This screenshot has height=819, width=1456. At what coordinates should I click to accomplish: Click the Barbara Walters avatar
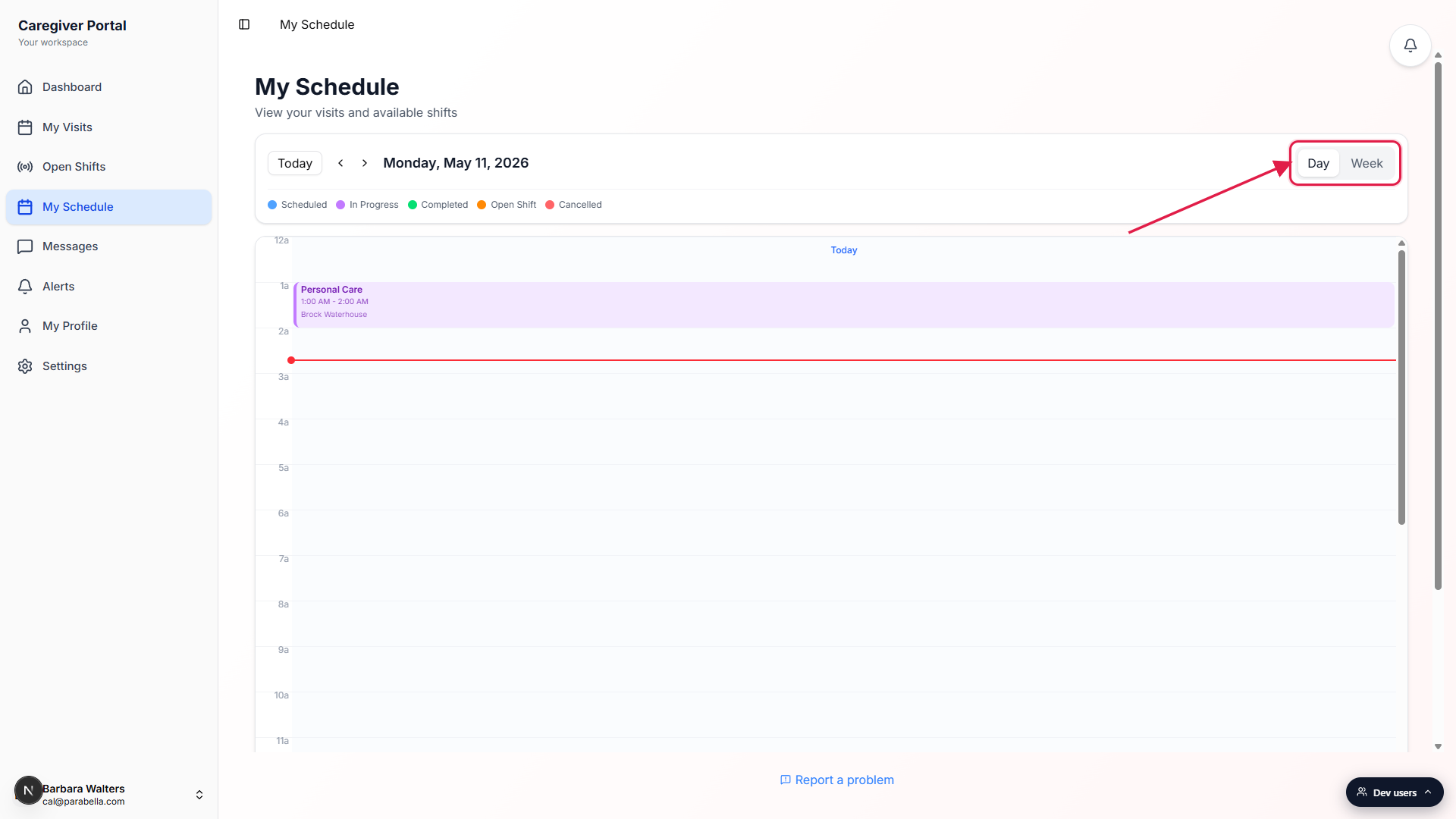(28, 790)
